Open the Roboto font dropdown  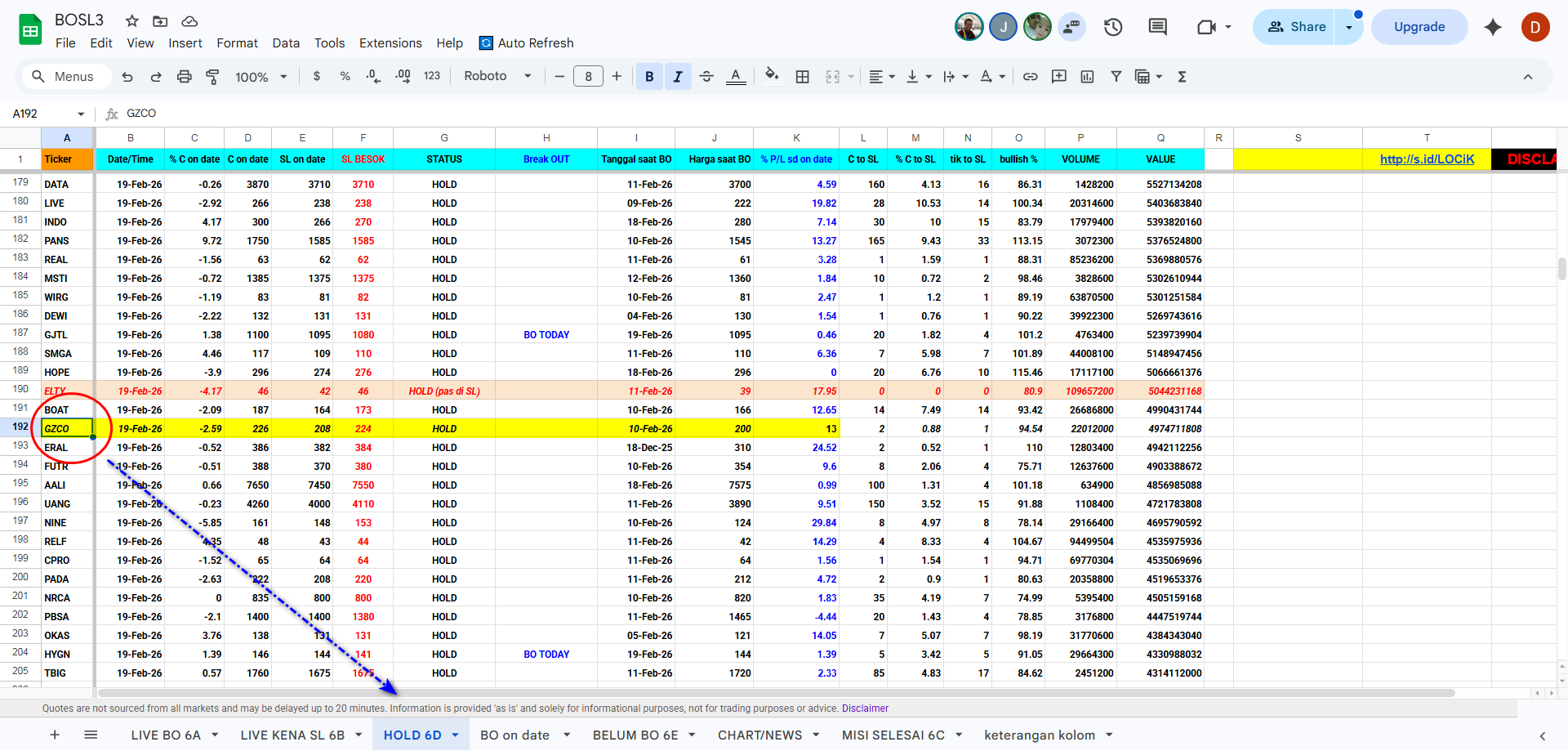pos(497,76)
